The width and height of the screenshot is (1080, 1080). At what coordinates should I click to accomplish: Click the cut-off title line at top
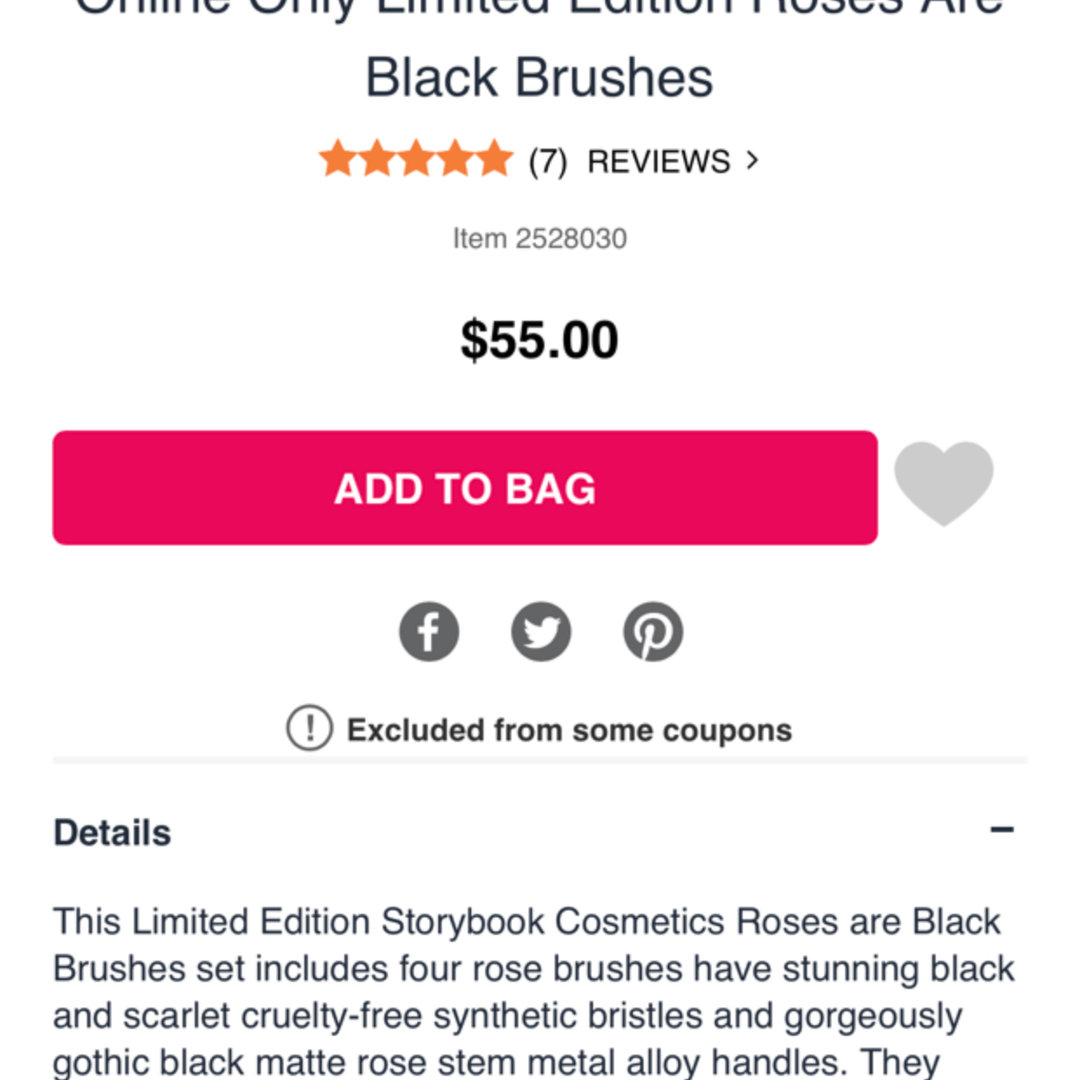click(x=539, y=10)
